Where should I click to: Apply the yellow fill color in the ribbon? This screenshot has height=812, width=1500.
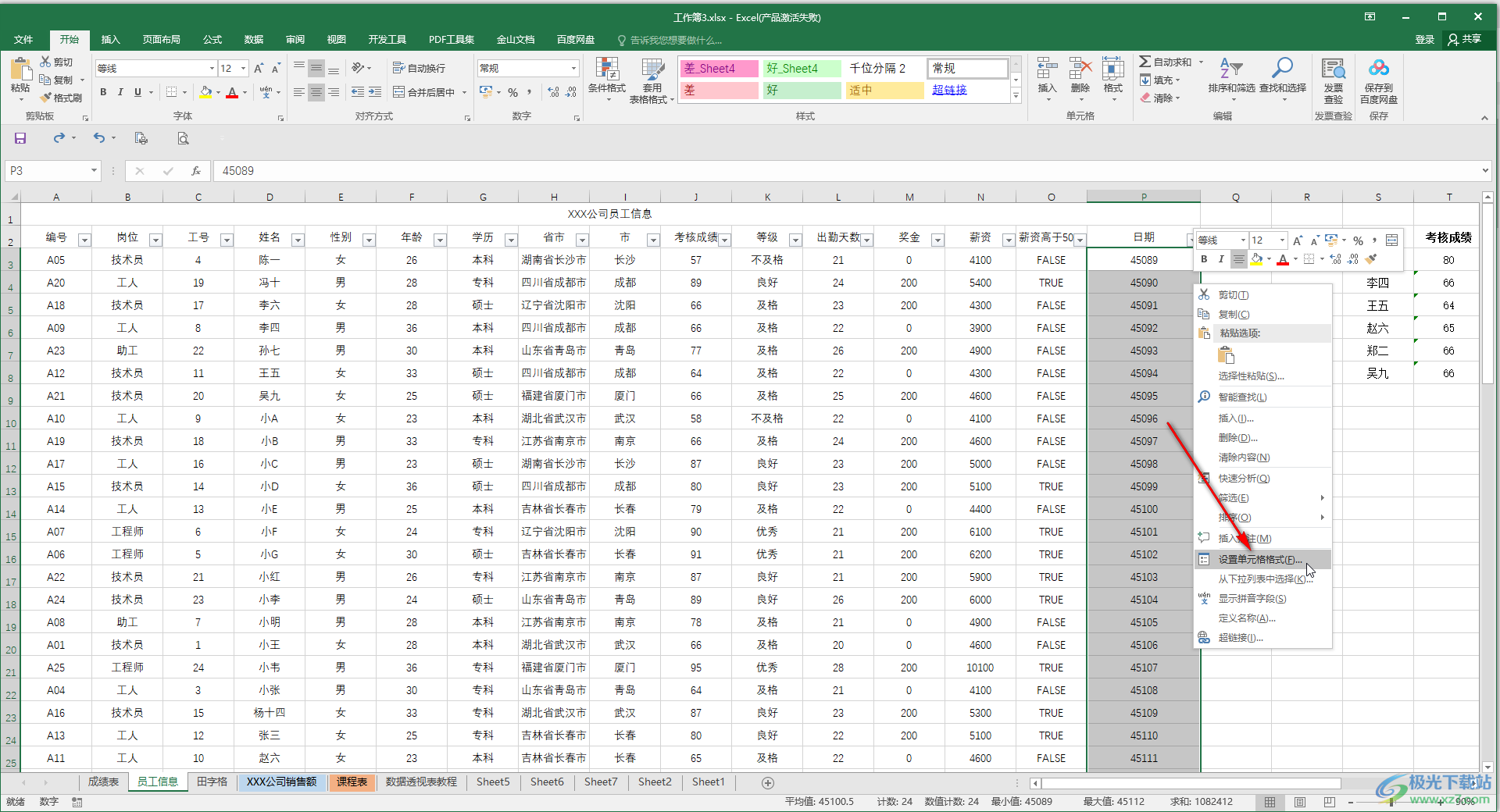coord(205,92)
